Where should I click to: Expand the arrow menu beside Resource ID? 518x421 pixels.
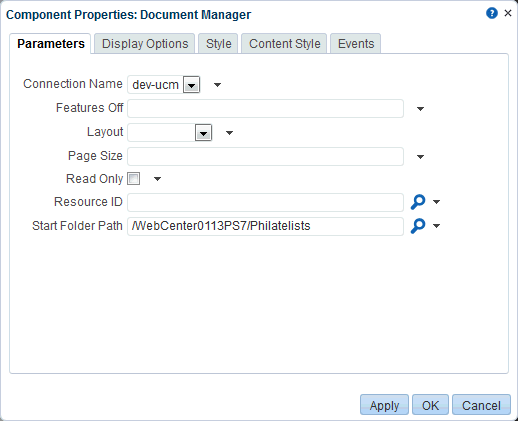click(x=436, y=202)
